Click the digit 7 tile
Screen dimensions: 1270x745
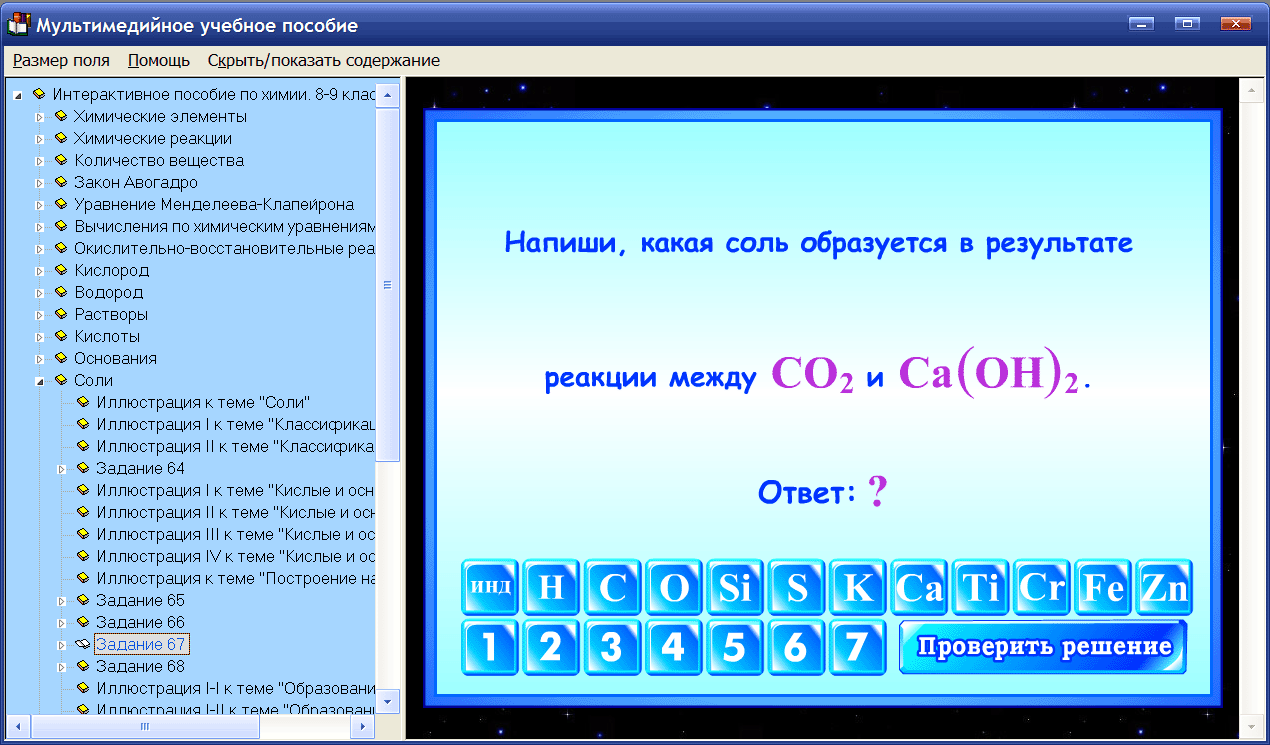(857, 646)
